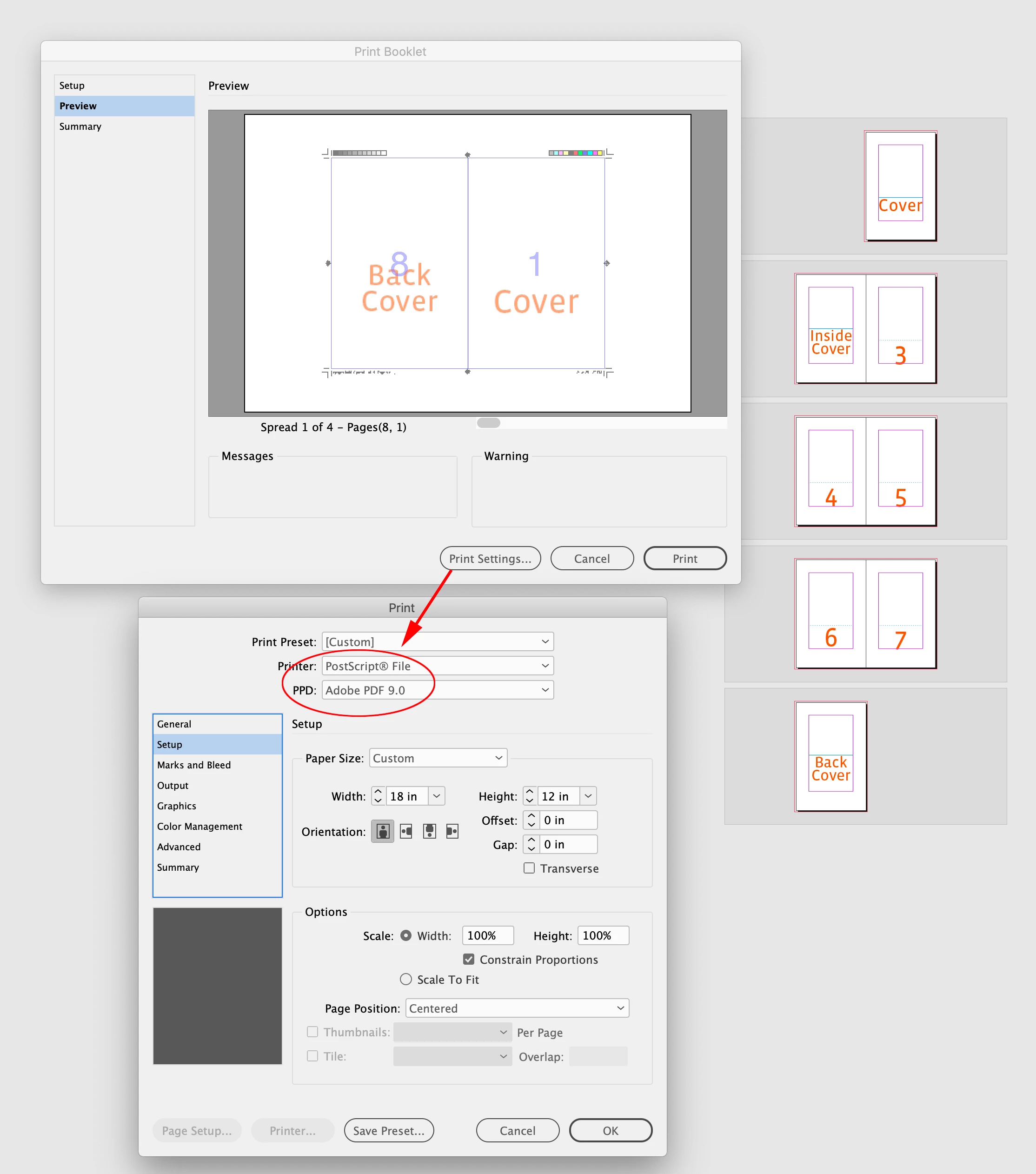Click the Gap stepper arrows
Image resolution: width=1036 pixels, height=1174 pixels.
(531, 844)
